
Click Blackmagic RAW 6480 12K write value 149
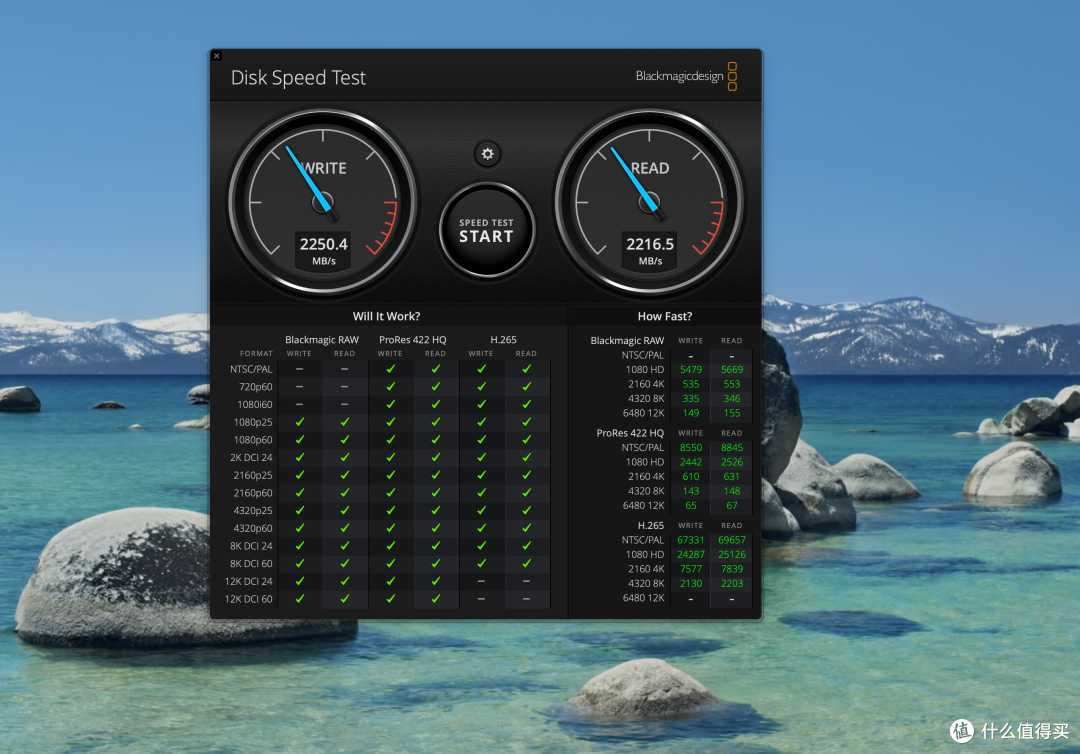tap(691, 413)
